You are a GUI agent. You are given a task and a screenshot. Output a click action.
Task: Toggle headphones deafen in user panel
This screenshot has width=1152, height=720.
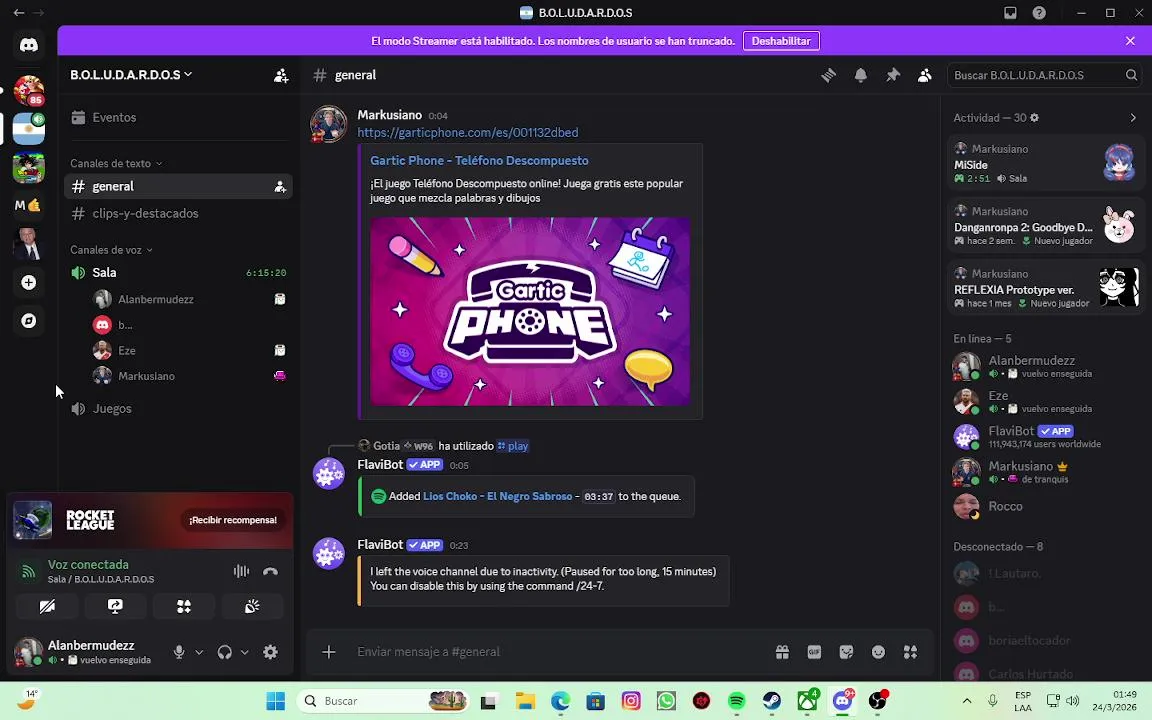(x=225, y=652)
